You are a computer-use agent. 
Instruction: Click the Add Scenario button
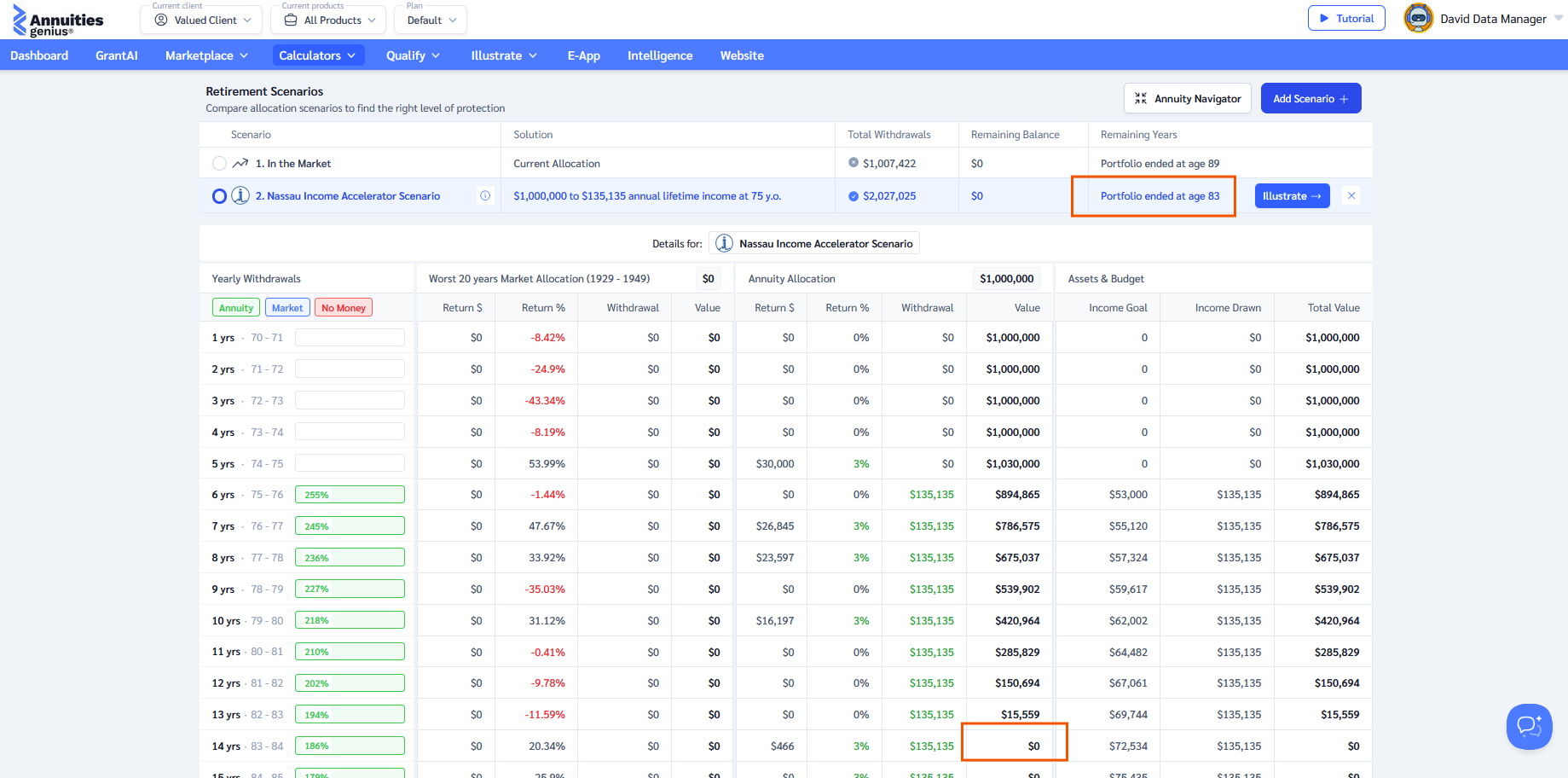click(1311, 99)
